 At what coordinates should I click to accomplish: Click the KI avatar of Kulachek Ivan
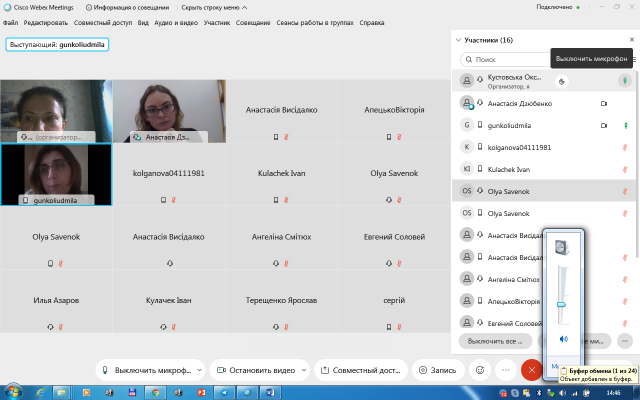point(467,169)
